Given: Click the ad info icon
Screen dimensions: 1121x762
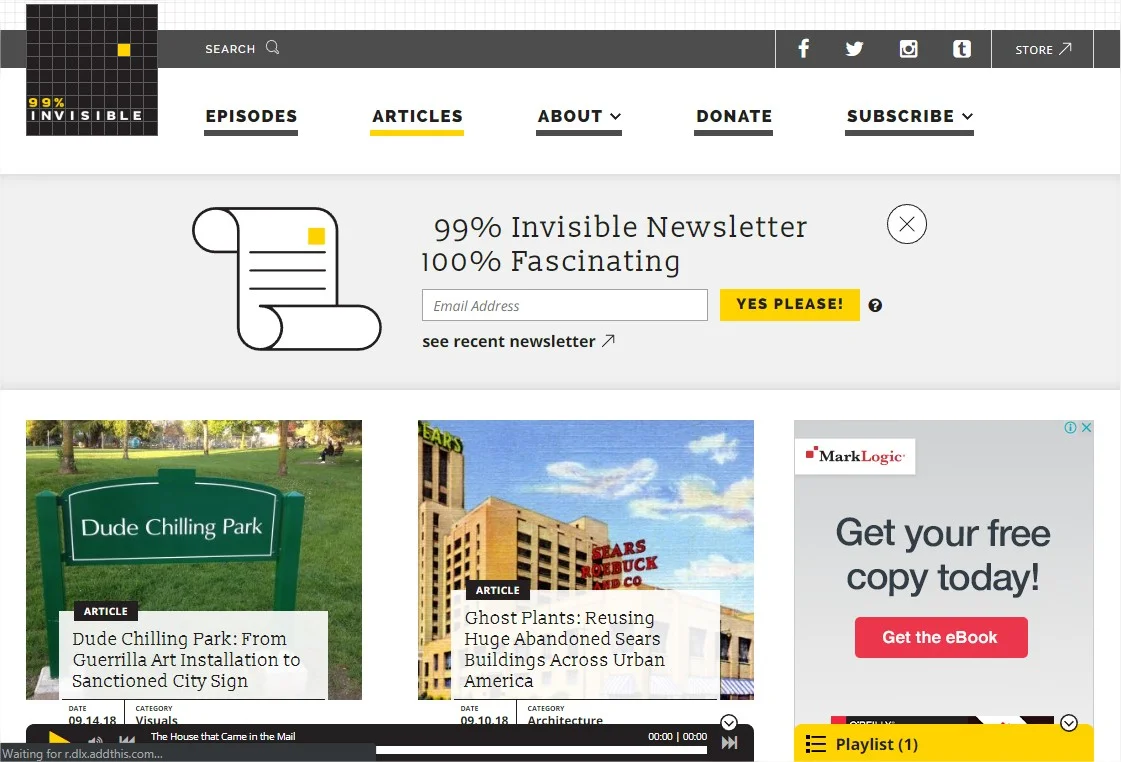Looking at the screenshot, I should (1070, 427).
